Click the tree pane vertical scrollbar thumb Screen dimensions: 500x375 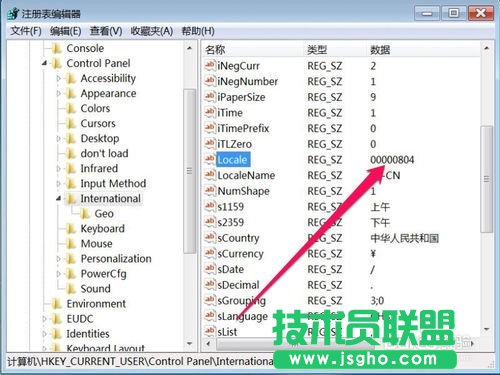coord(189,171)
